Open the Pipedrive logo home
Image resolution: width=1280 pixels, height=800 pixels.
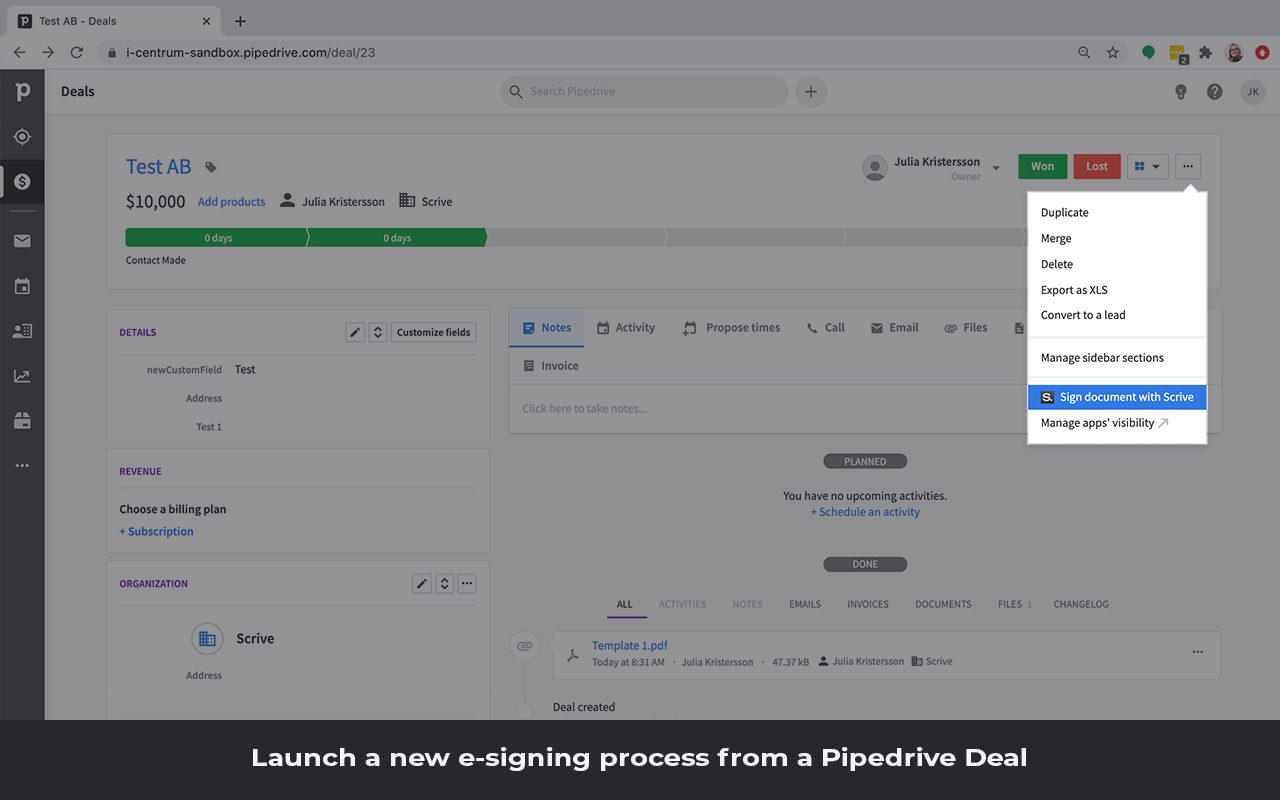(x=22, y=92)
